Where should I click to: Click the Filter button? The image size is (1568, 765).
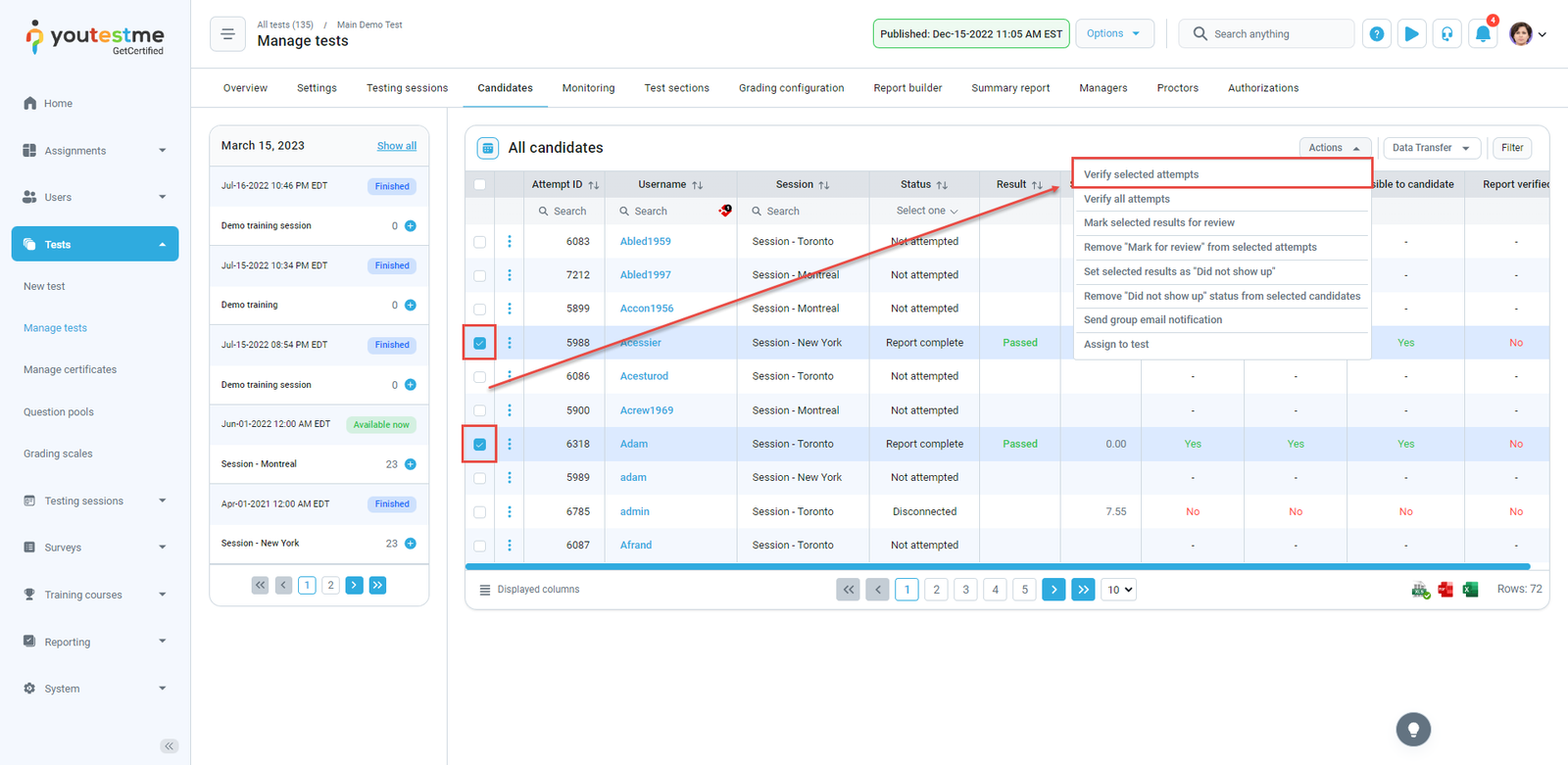click(1512, 148)
